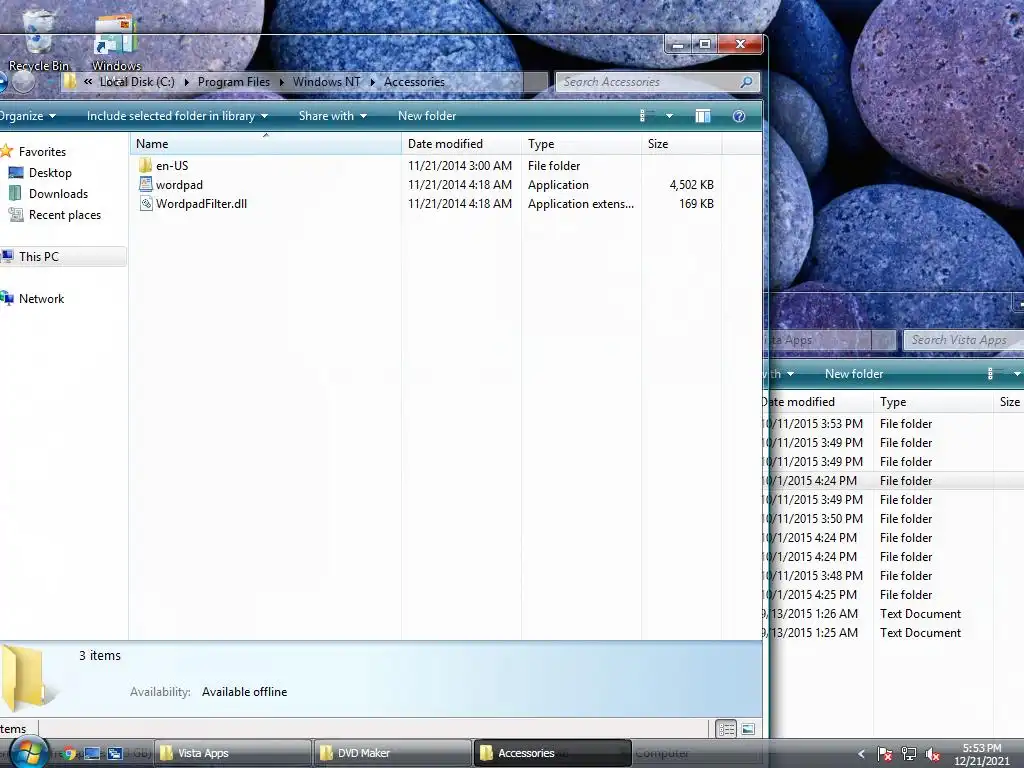Viewport: 1024px width, 768px height.
Task: Click the search magnifier in Search Accessories
Action: [746, 82]
